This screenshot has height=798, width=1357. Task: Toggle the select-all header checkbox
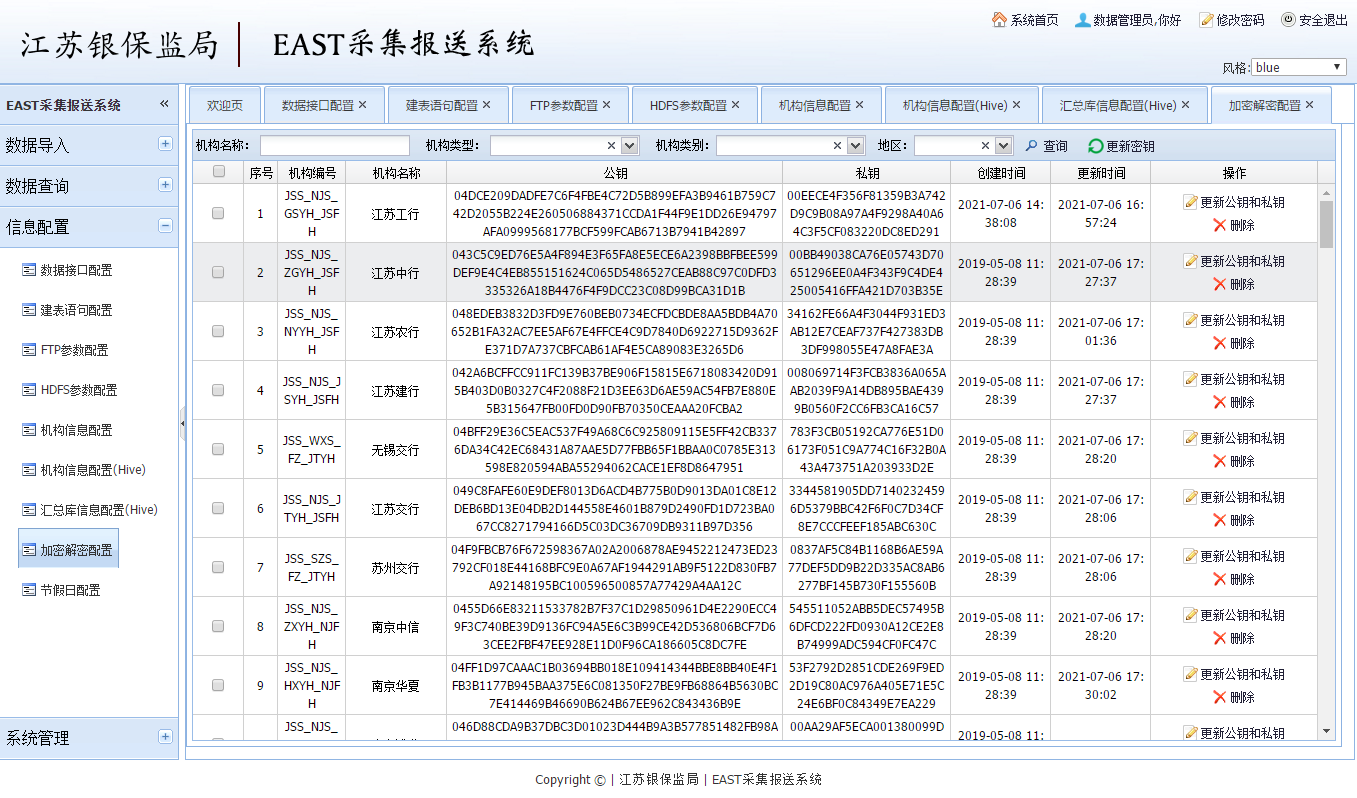tap(218, 172)
